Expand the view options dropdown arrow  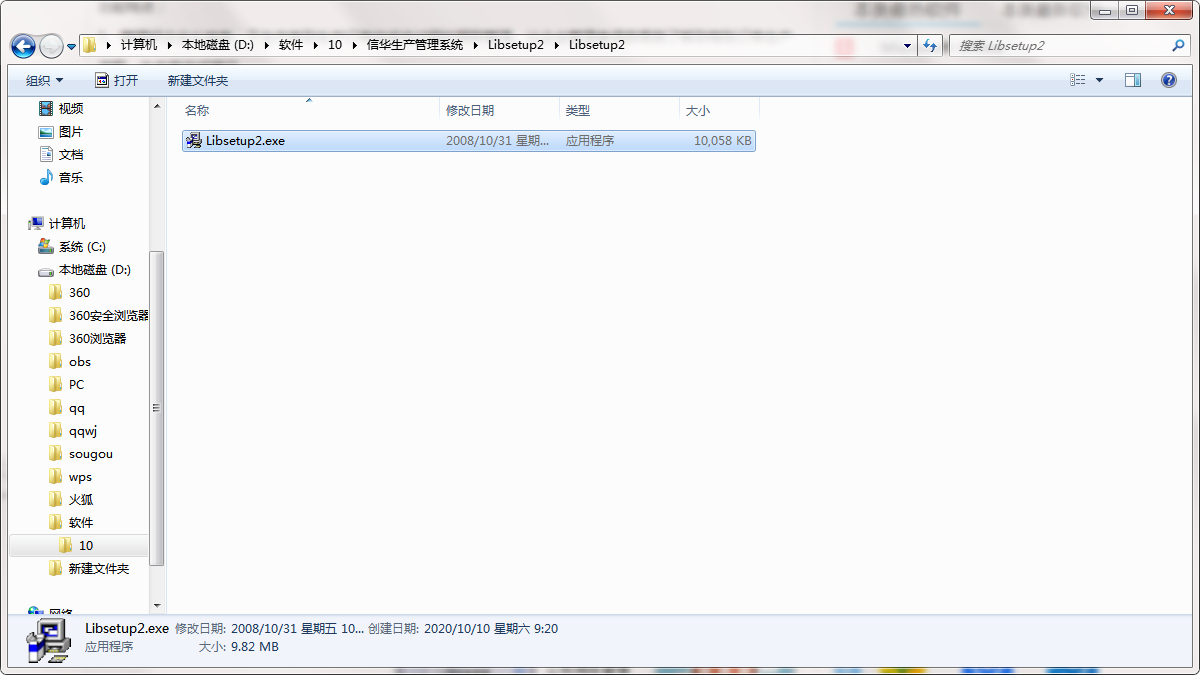[x=1100, y=80]
